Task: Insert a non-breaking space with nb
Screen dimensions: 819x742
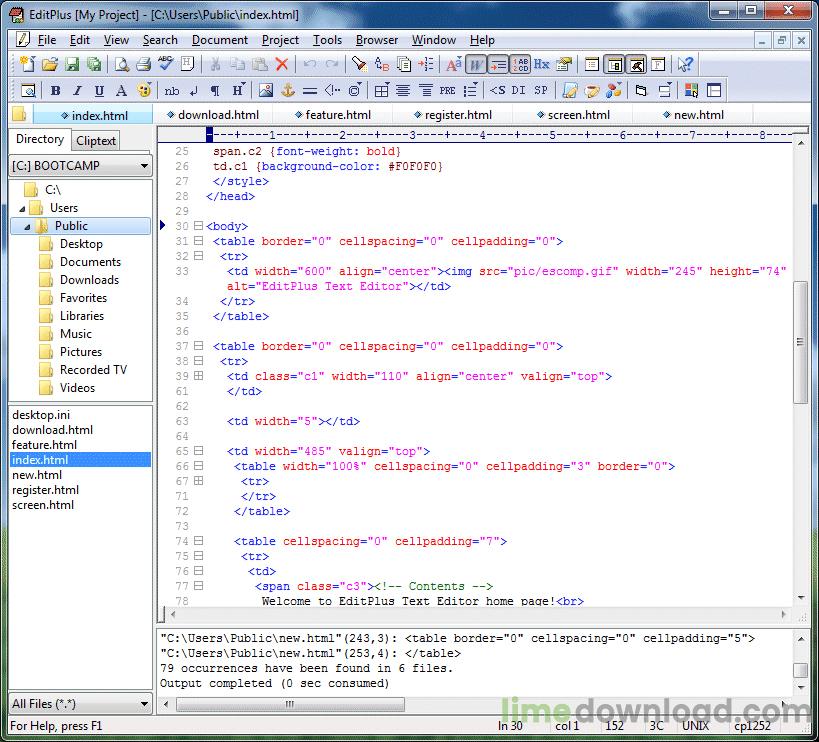Action: [x=172, y=91]
